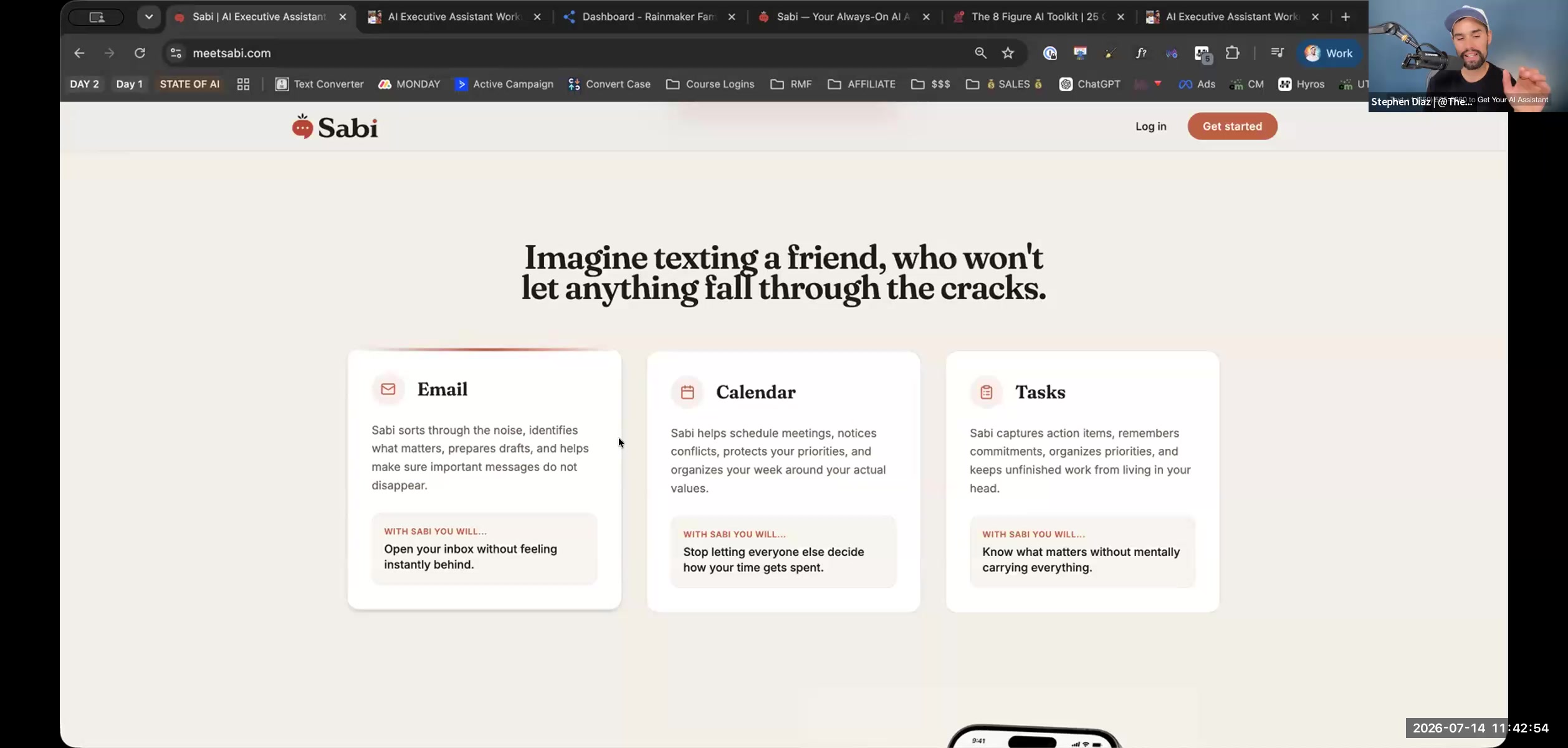Click 'Stop letting everyone else decide' text
1568x748 pixels.
[x=773, y=552]
